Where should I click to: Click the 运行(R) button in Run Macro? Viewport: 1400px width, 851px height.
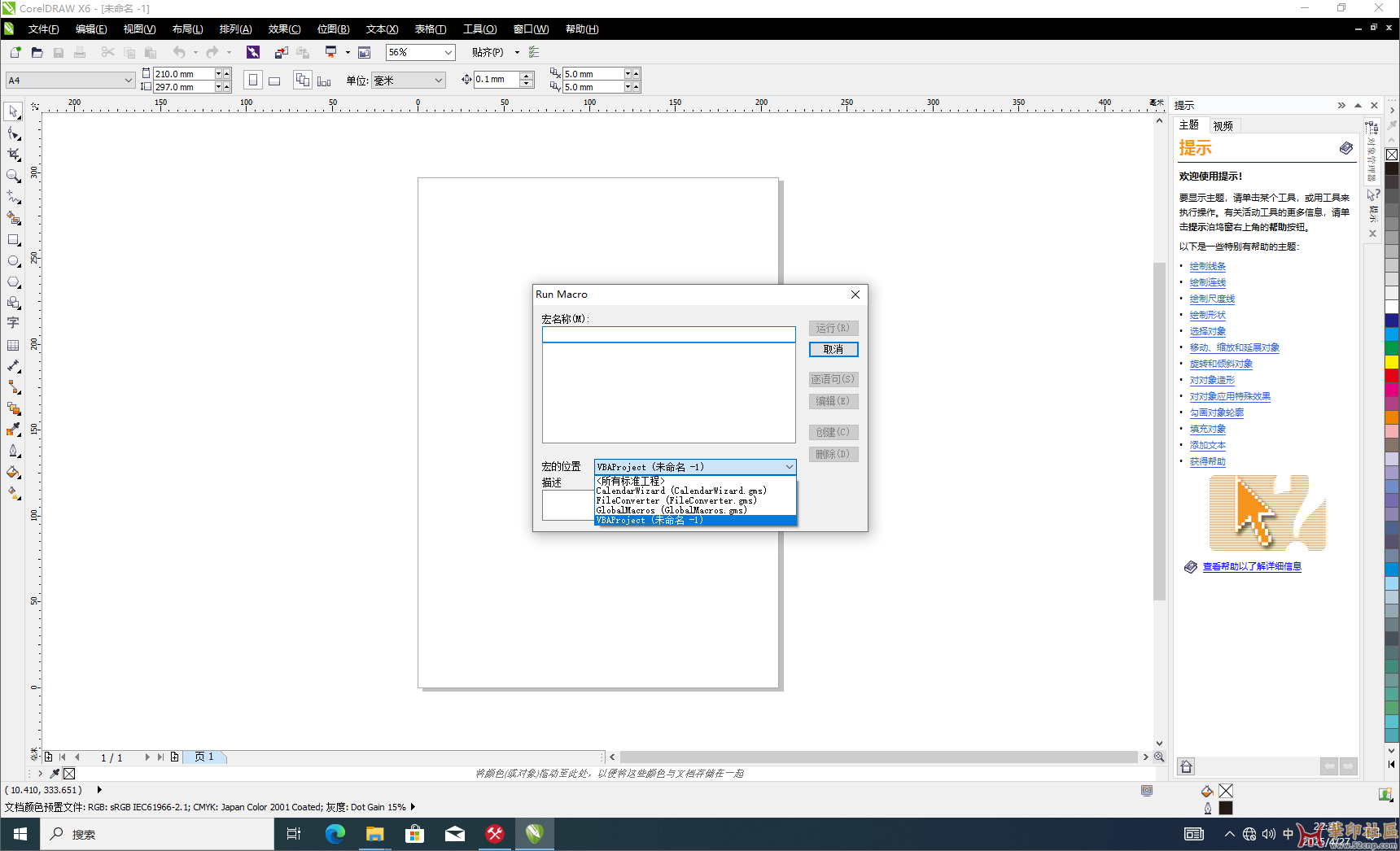(833, 328)
